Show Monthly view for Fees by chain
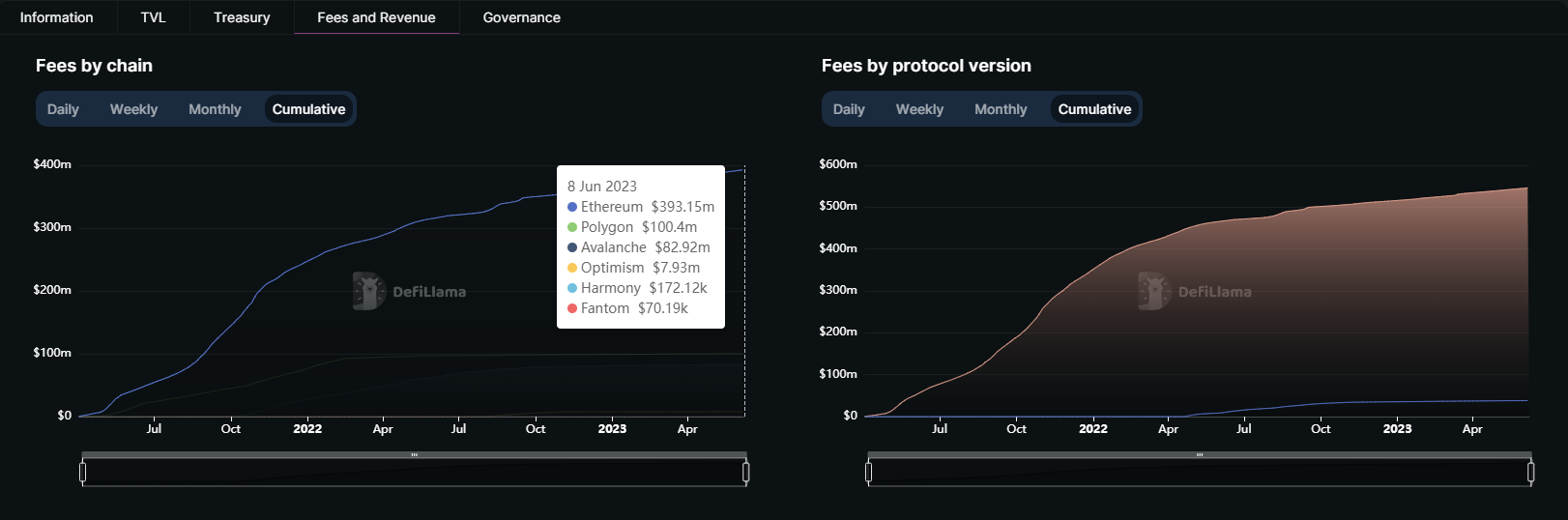This screenshot has height=520, width=1568. pyautogui.click(x=215, y=109)
